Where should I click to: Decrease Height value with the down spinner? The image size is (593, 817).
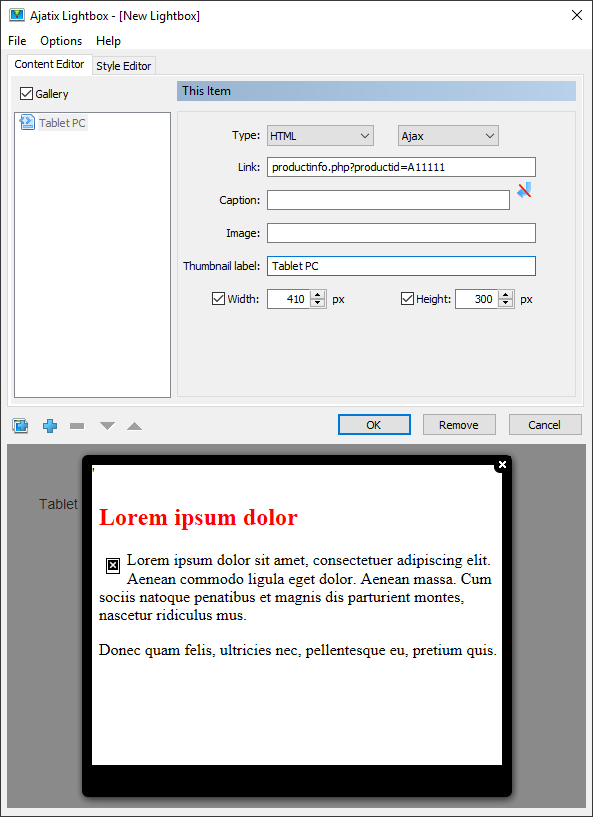(x=505, y=303)
